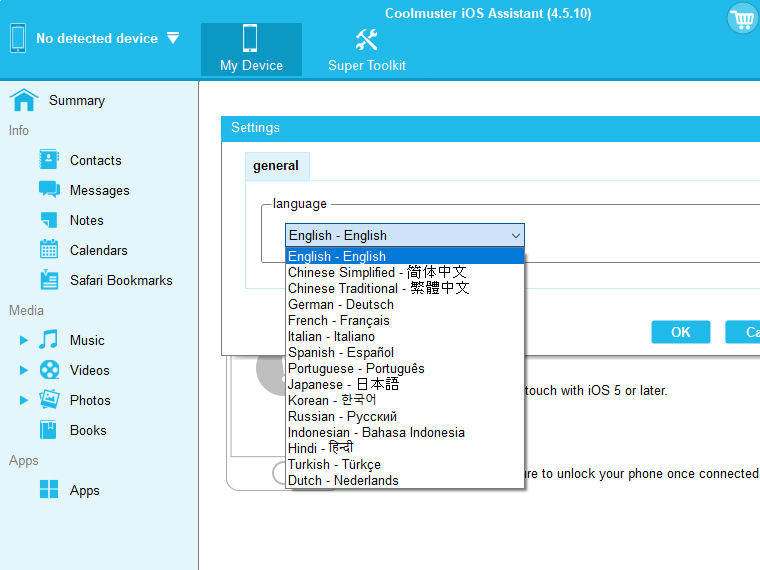Select French - Français language
Screen dimensions: 760x570
405,320
